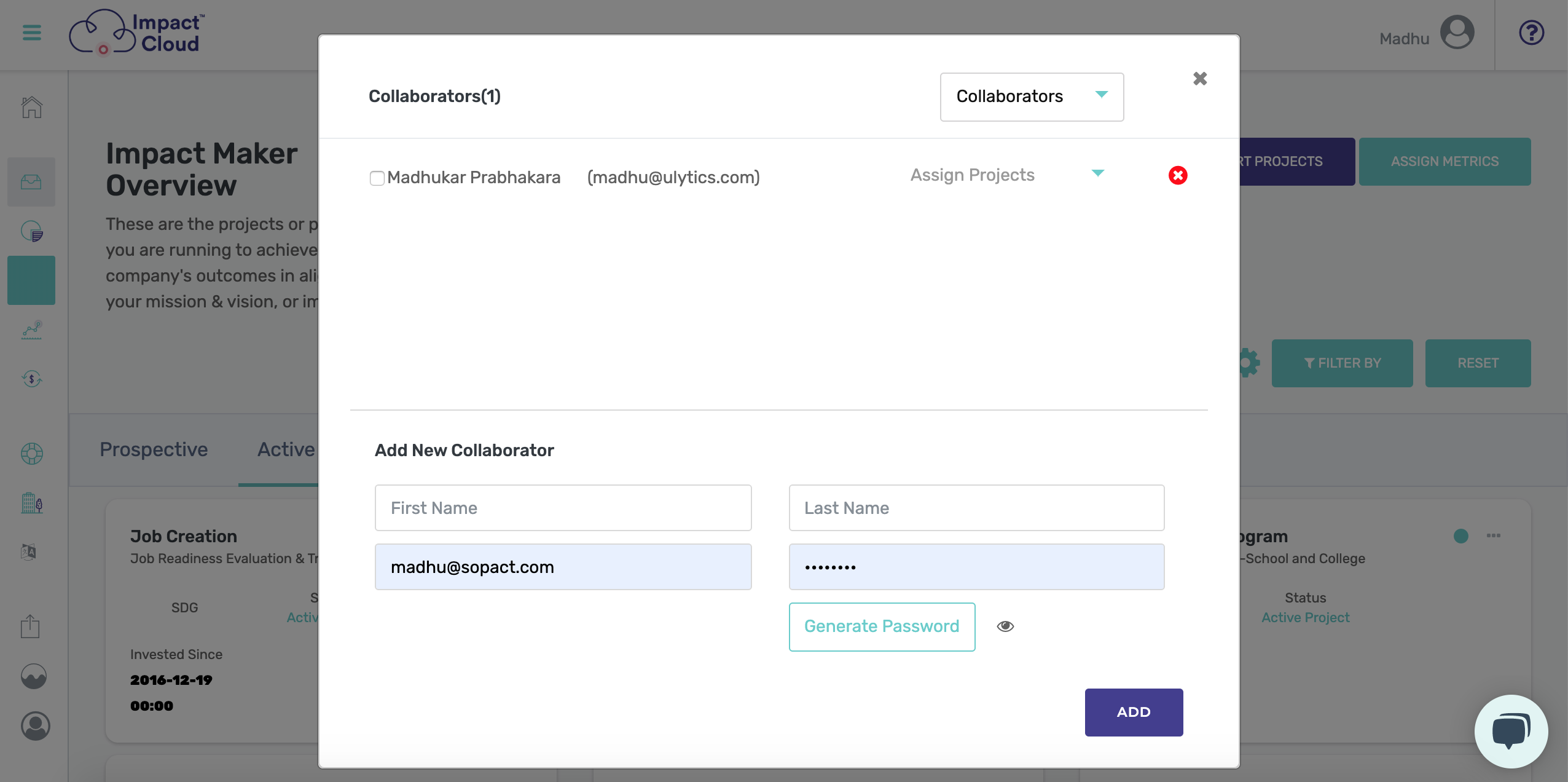Click the RESET button

click(x=1478, y=363)
